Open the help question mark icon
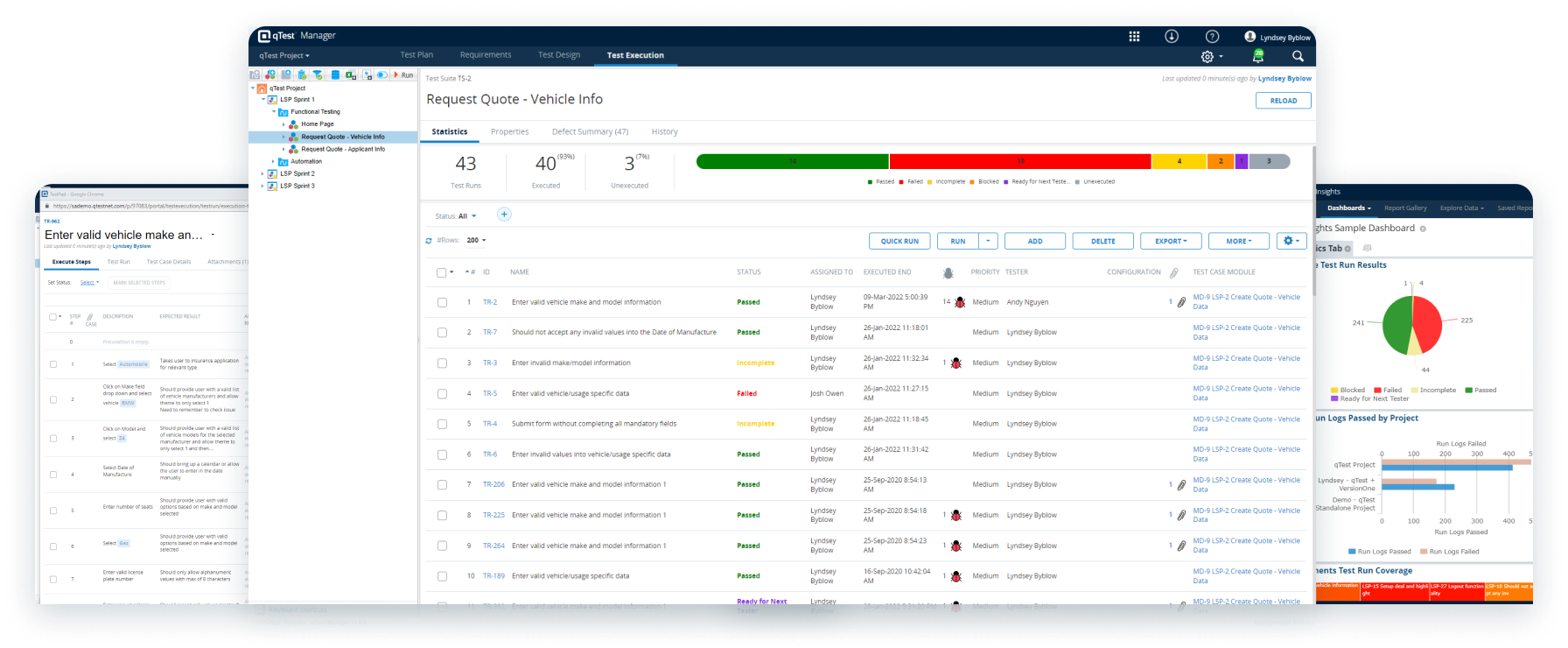1568x648 pixels. tap(1212, 37)
